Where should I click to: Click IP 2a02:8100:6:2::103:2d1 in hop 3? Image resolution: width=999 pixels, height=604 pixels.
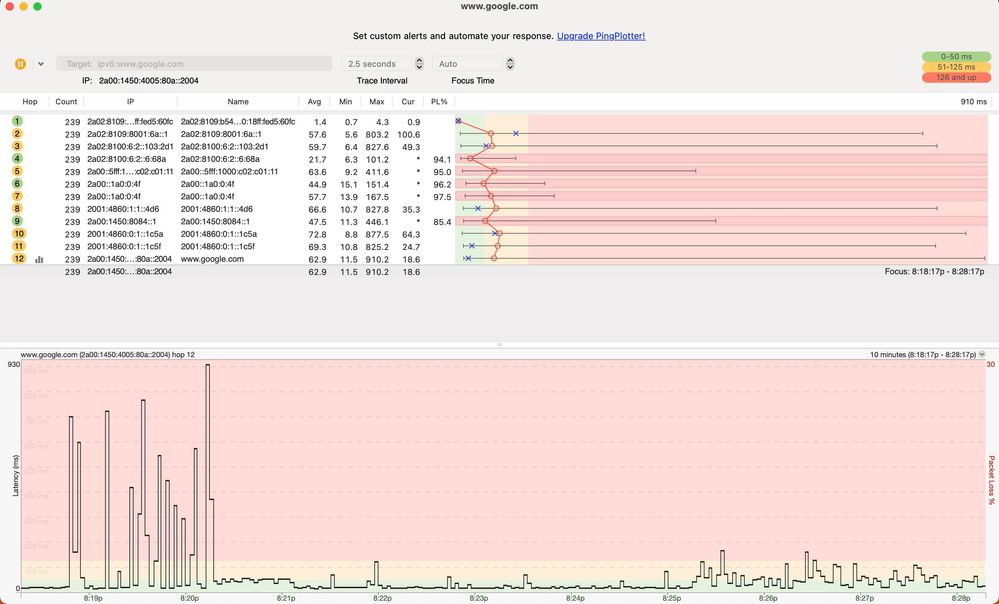click(x=130, y=147)
